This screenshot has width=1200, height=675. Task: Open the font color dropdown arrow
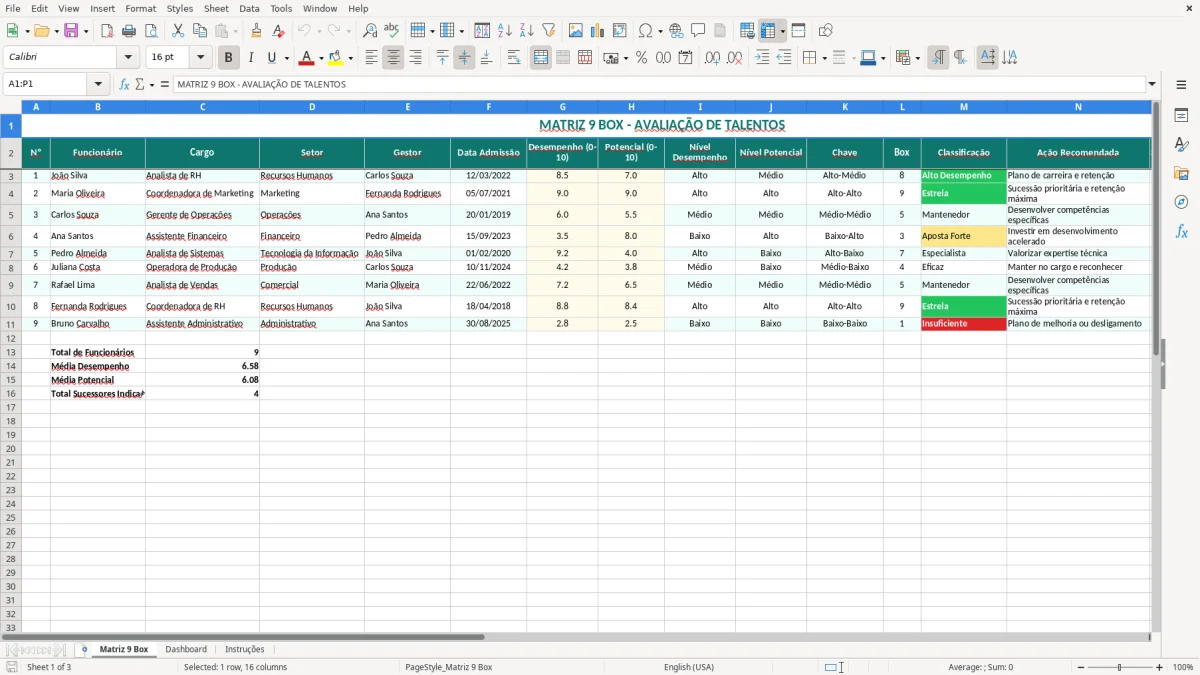point(321,58)
